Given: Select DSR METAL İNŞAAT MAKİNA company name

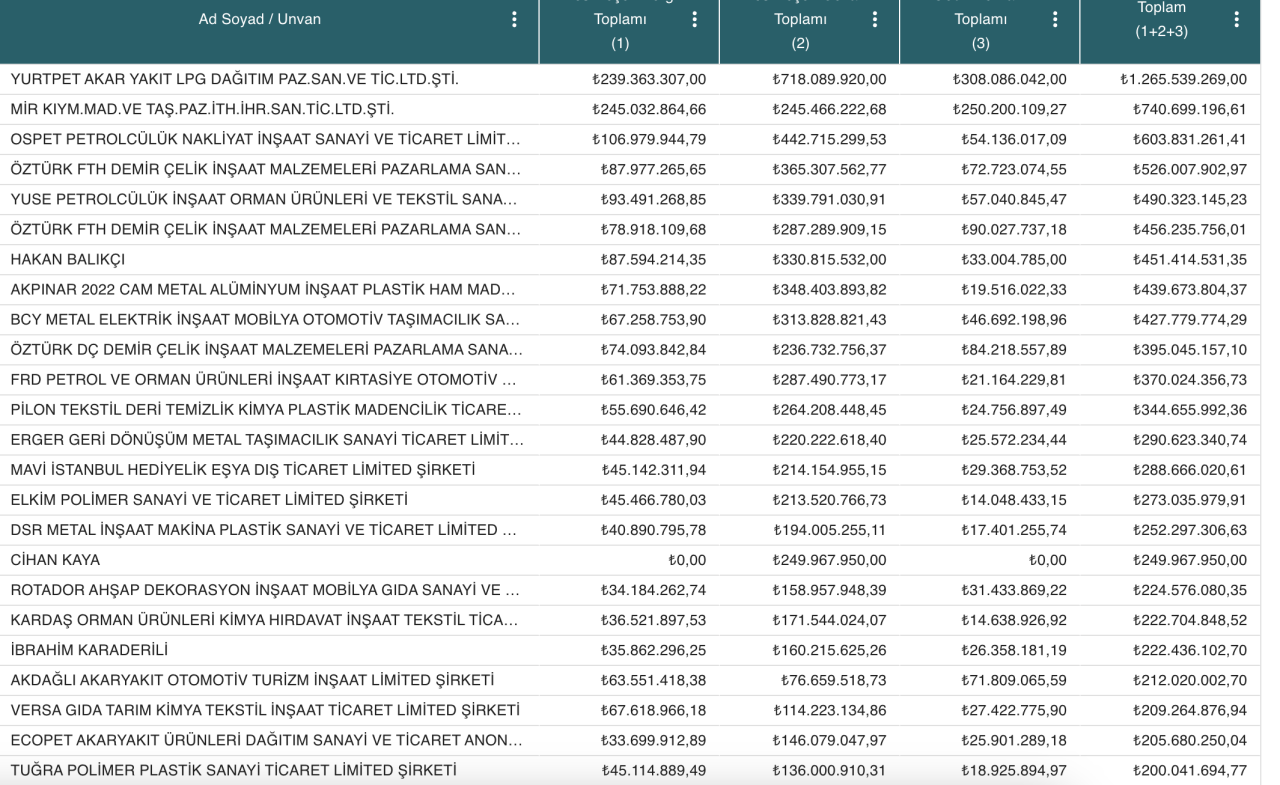Looking at the screenshot, I should pyautogui.click(x=265, y=530).
